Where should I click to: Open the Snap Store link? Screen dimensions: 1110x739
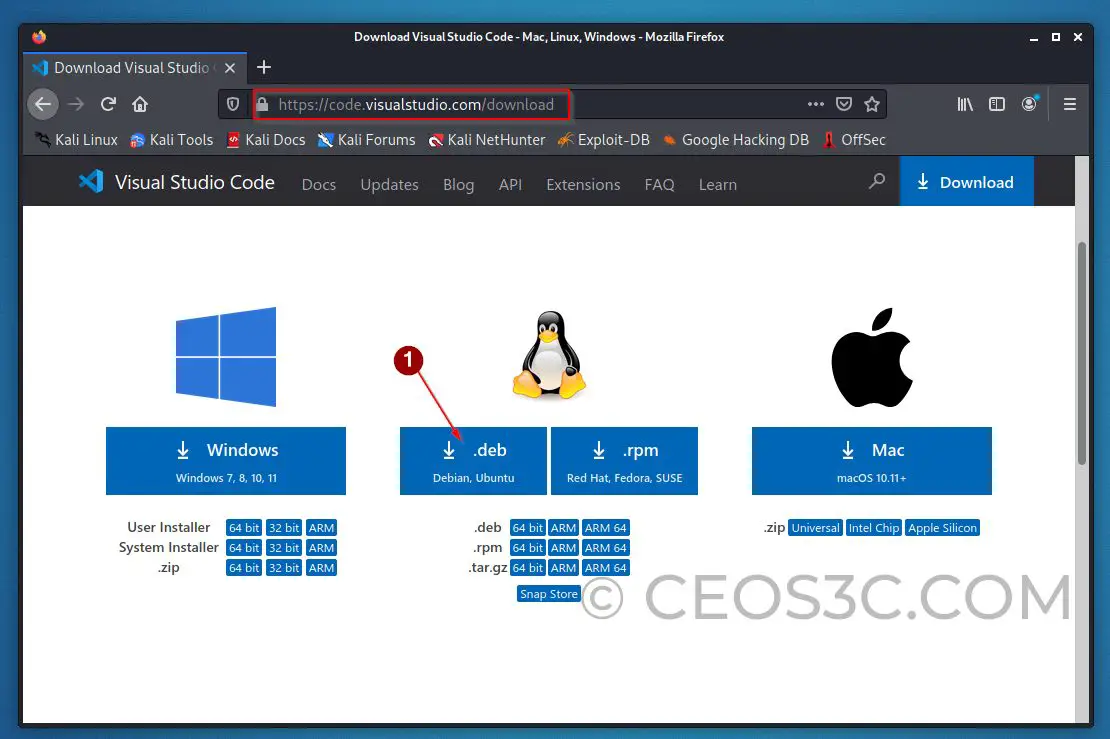click(549, 594)
